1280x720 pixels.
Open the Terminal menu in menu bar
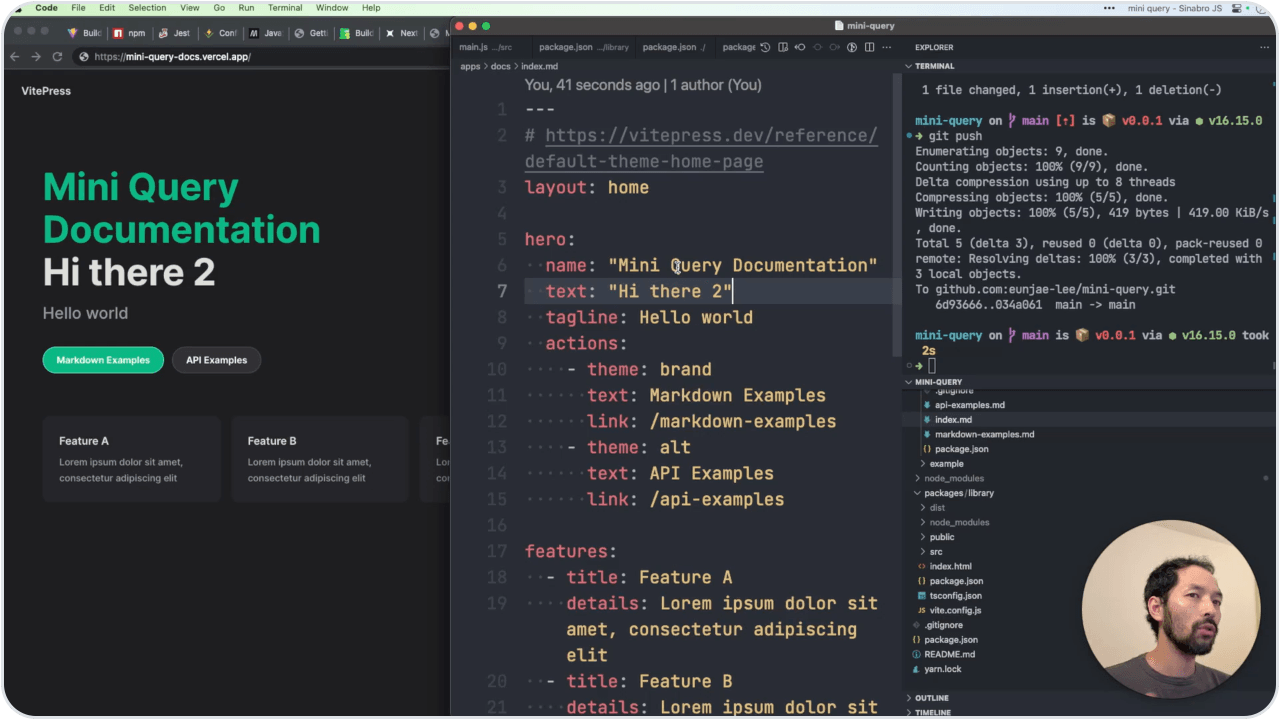pos(285,8)
